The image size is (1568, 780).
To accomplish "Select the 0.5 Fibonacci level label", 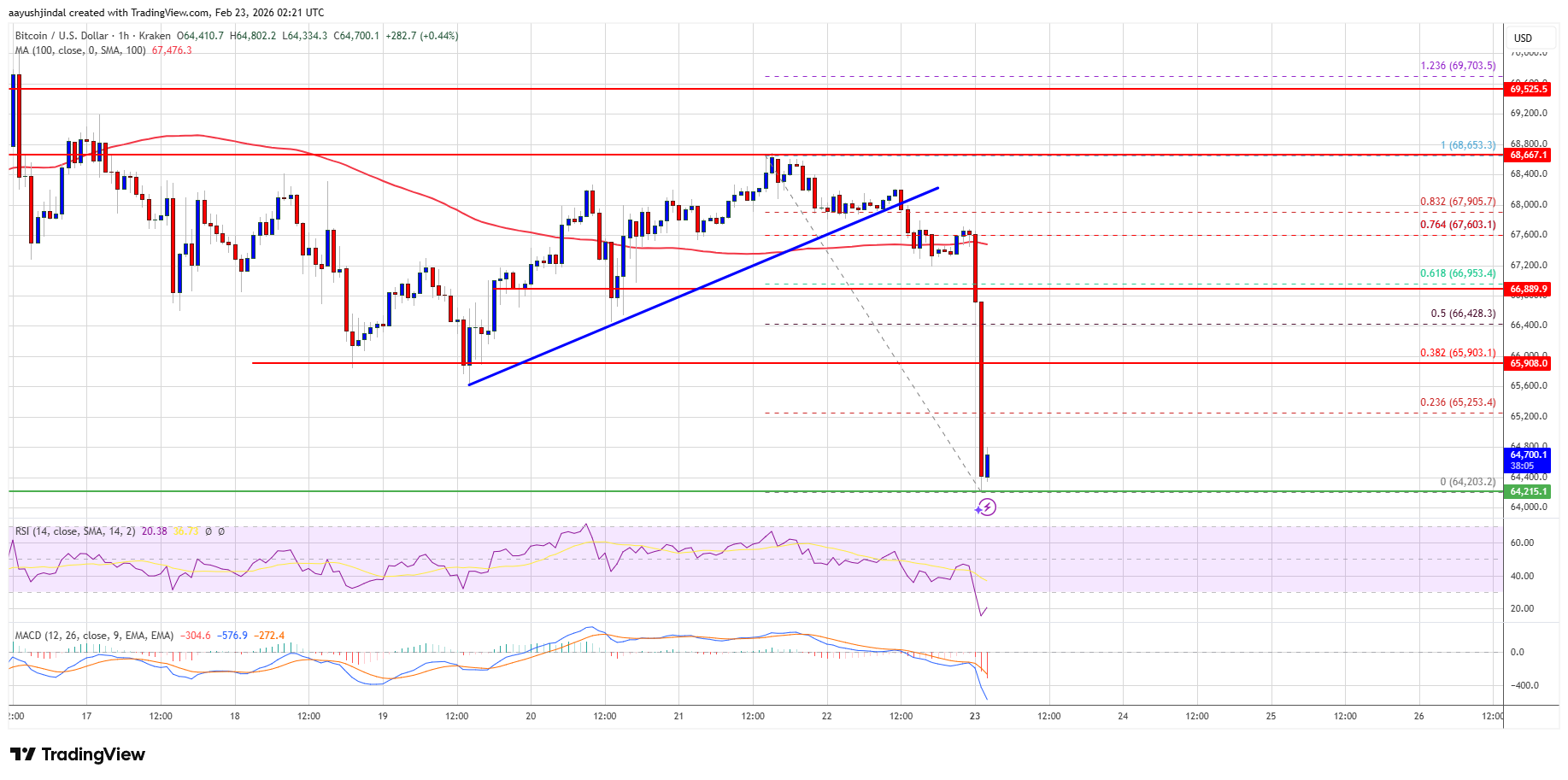I will coord(1463,314).
